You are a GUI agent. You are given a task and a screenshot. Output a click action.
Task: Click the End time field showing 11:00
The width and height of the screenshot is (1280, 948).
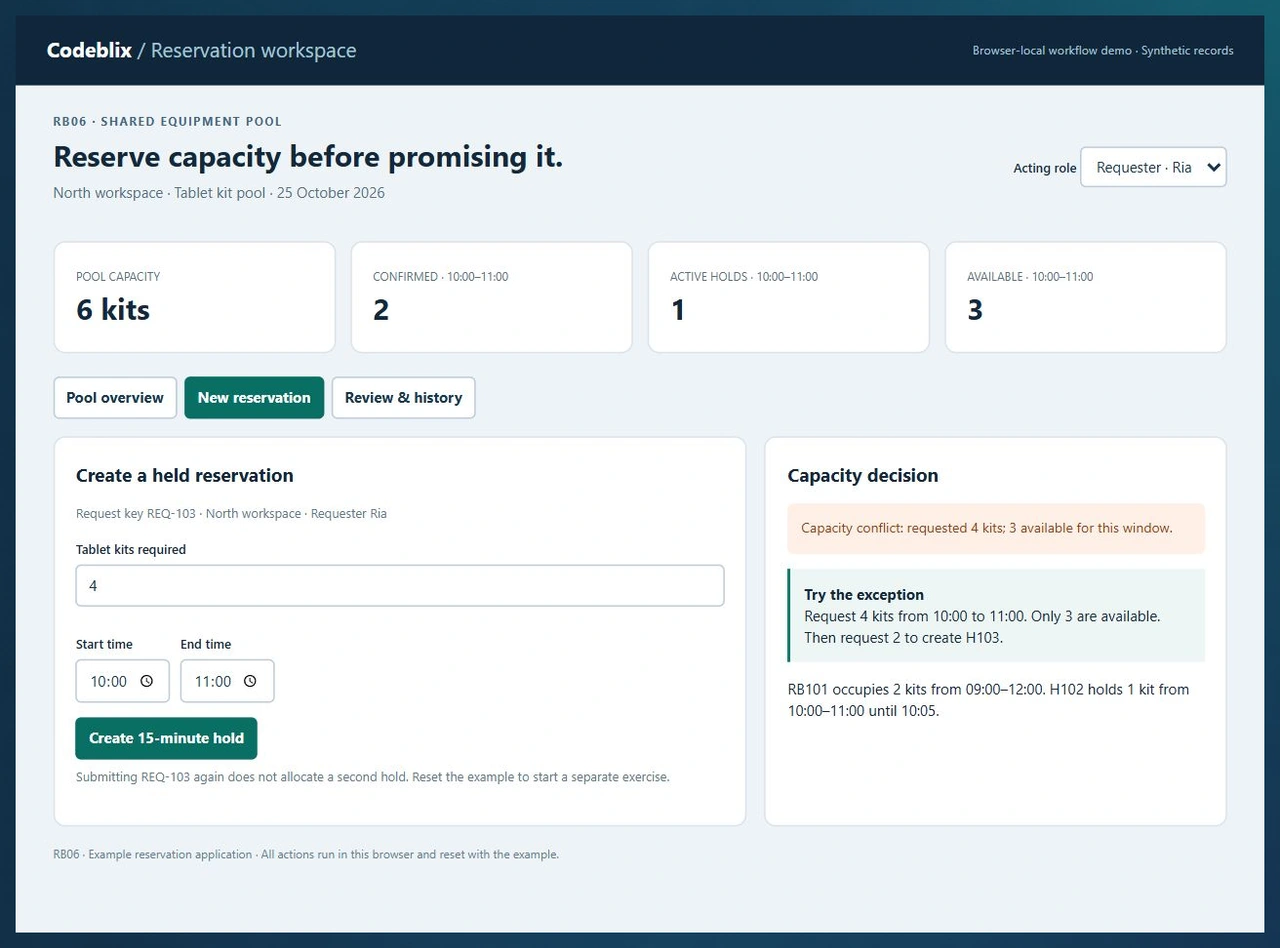[x=227, y=681]
